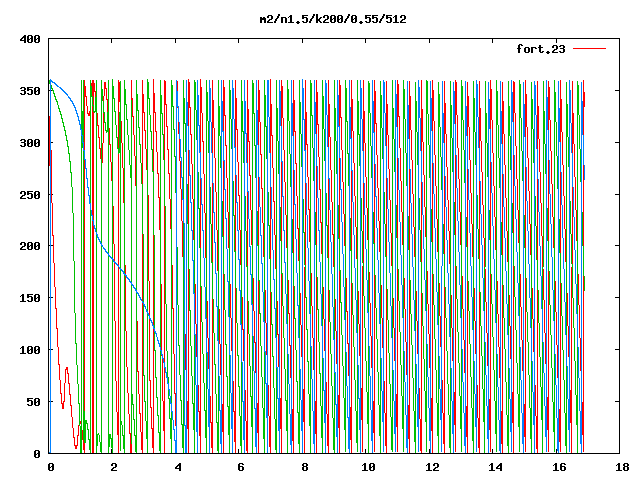This screenshot has height=480, width=640.
Task: Click the y-axis label 300
Action: point(30,143)
